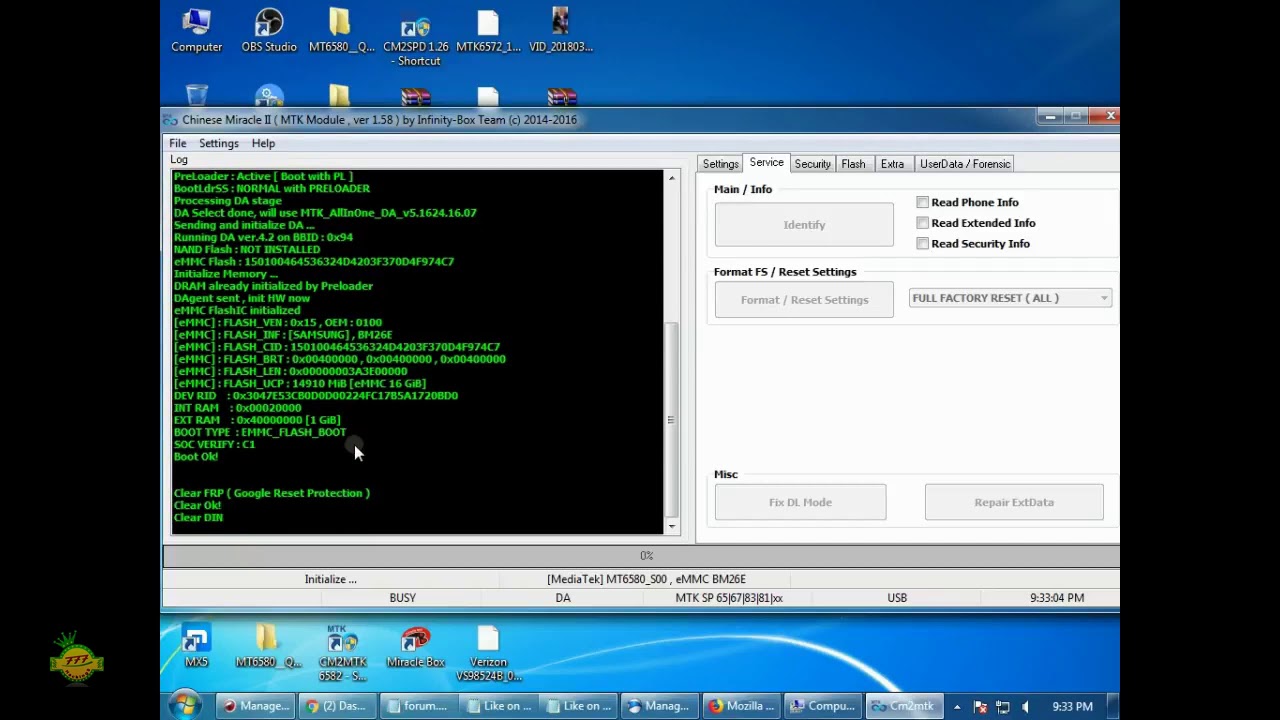This screenshot has height=720, width=1280.
Task: Click the Fix DL Mode button
Action: point(800,502)
